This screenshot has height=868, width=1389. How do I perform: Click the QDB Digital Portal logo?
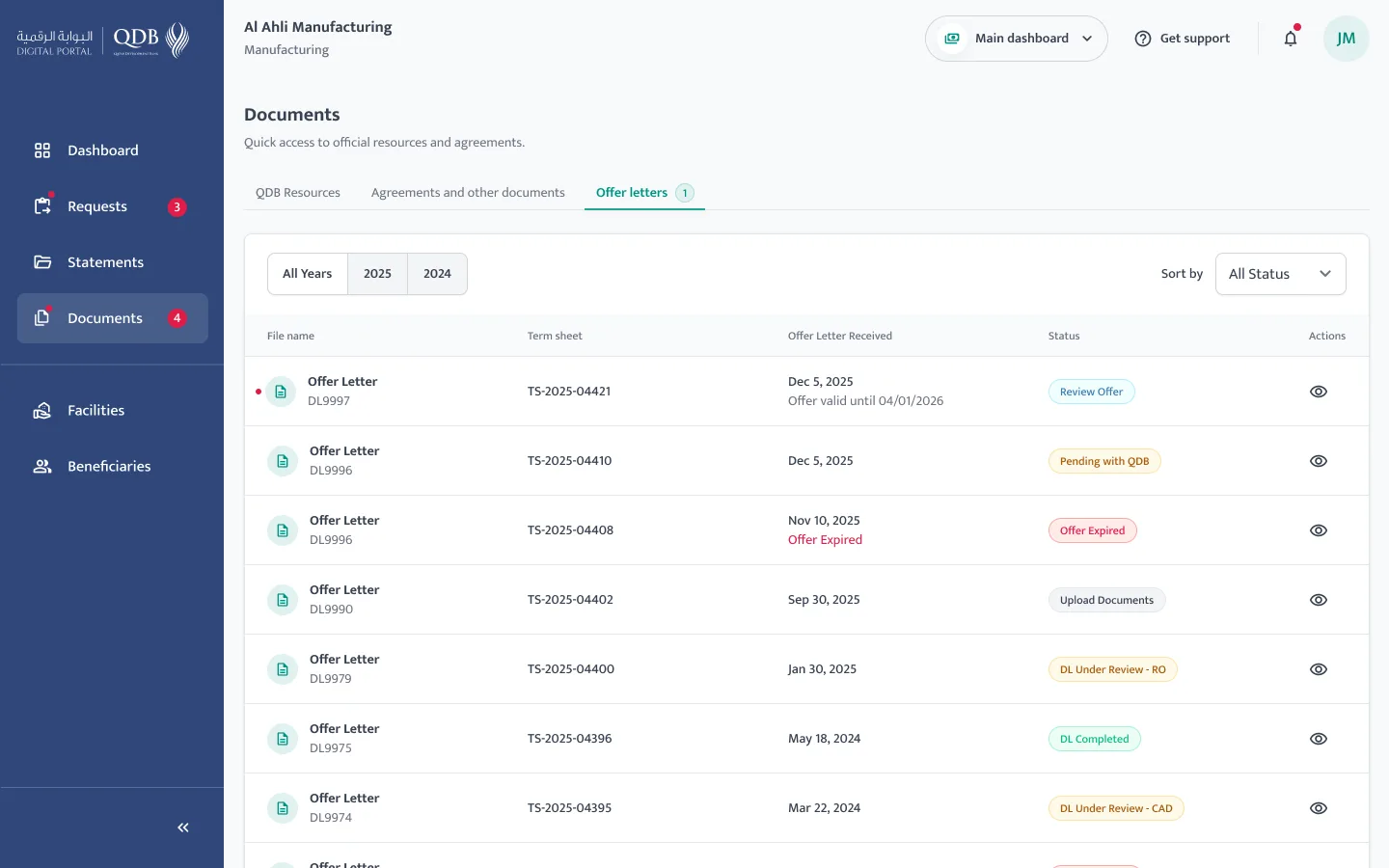(102, 41)
